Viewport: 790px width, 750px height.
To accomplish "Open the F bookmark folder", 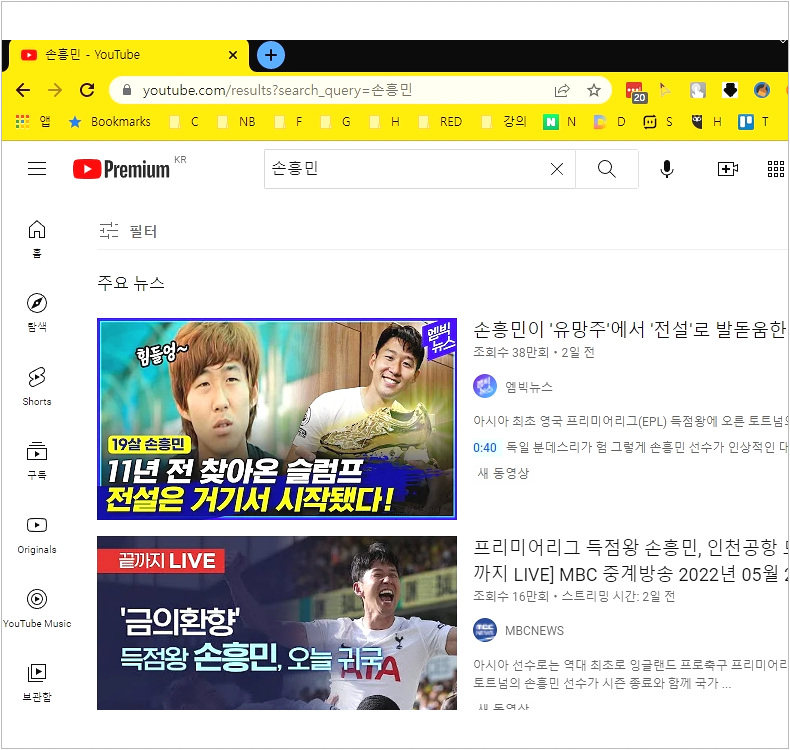I will pos(289,121).
